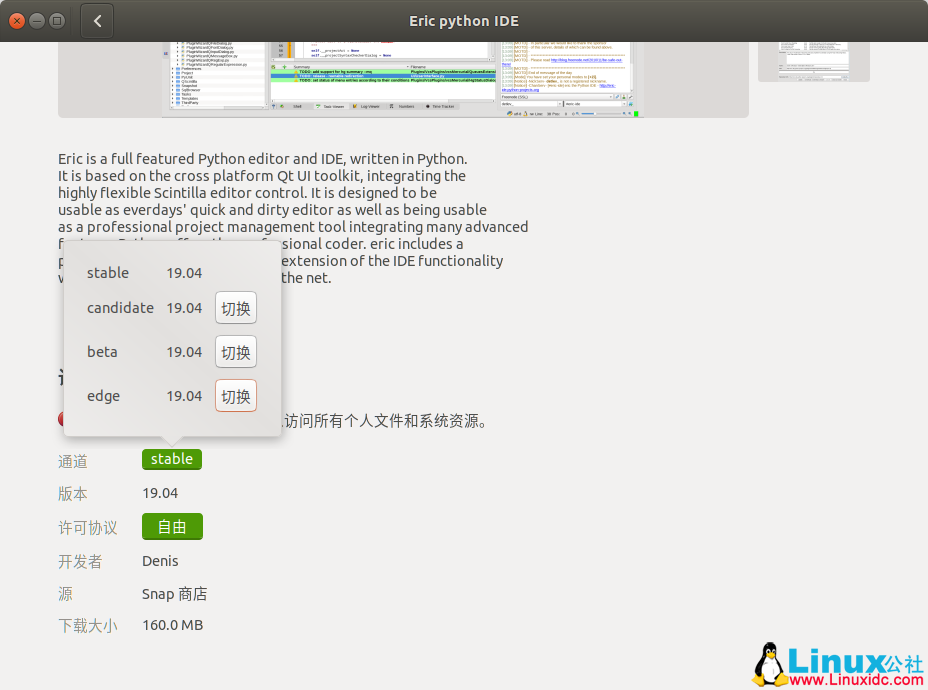Click the 许可协议 license label
The width and height of the screenshot is (928, 690).
(88, 527)
